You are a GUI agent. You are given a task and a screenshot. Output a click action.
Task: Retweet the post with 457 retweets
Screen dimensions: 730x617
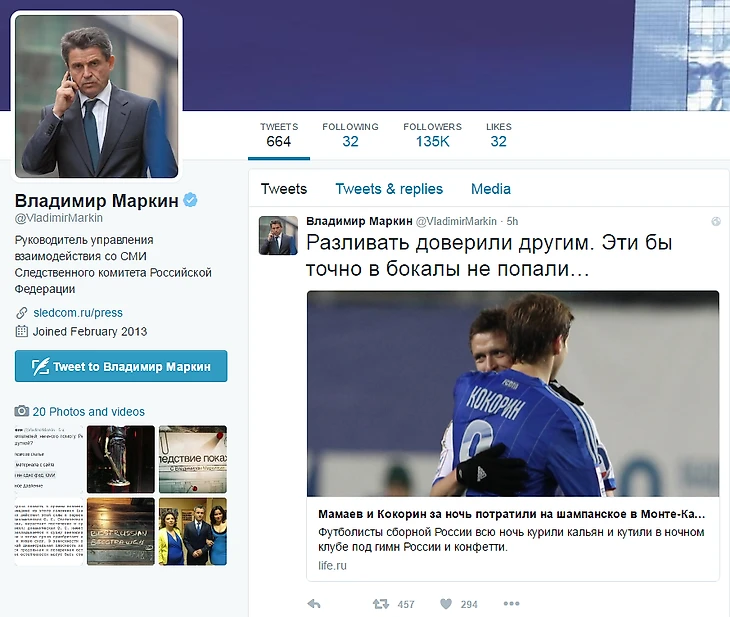coord(381,604)
